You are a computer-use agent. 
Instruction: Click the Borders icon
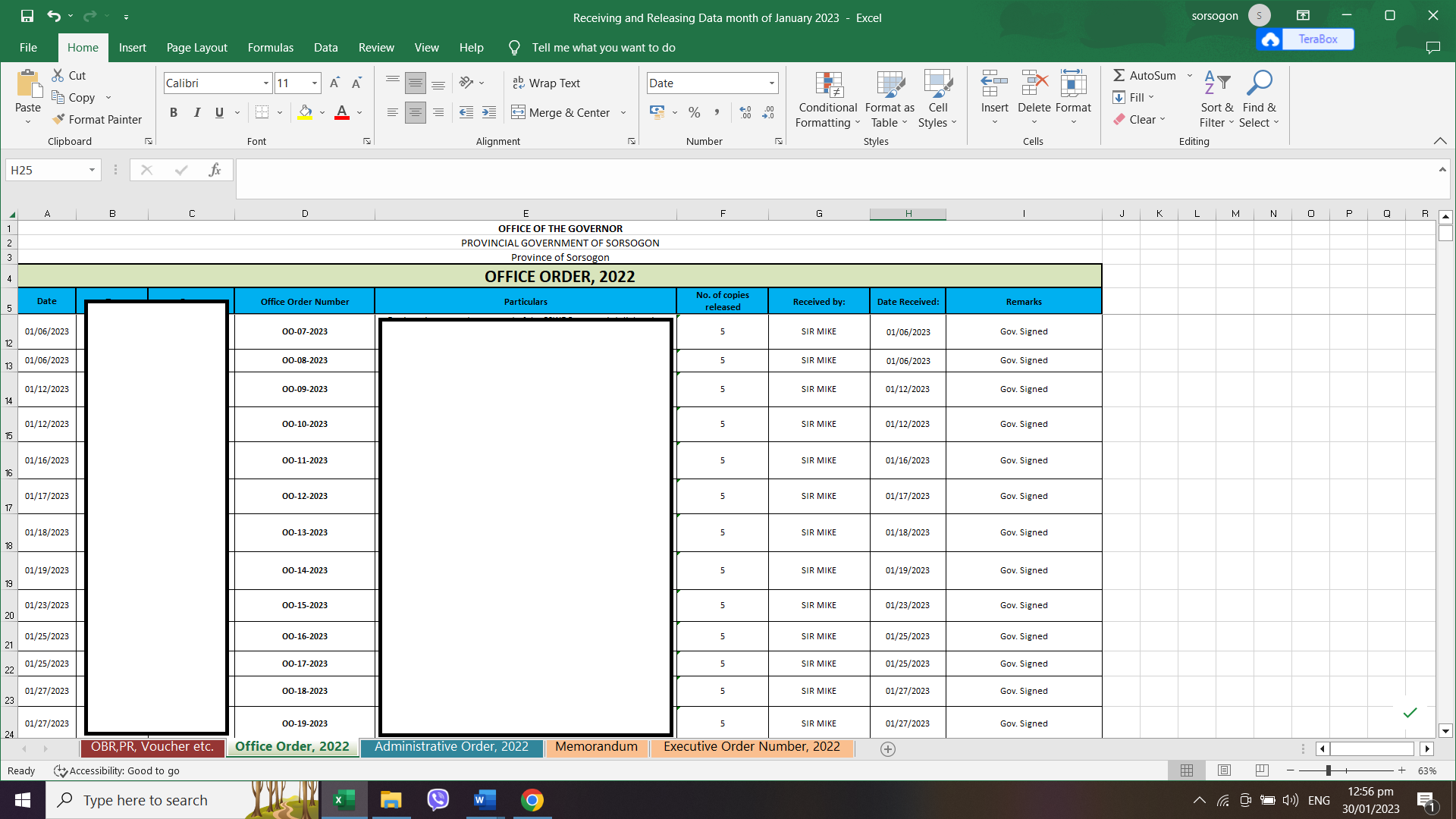[262, 112]
